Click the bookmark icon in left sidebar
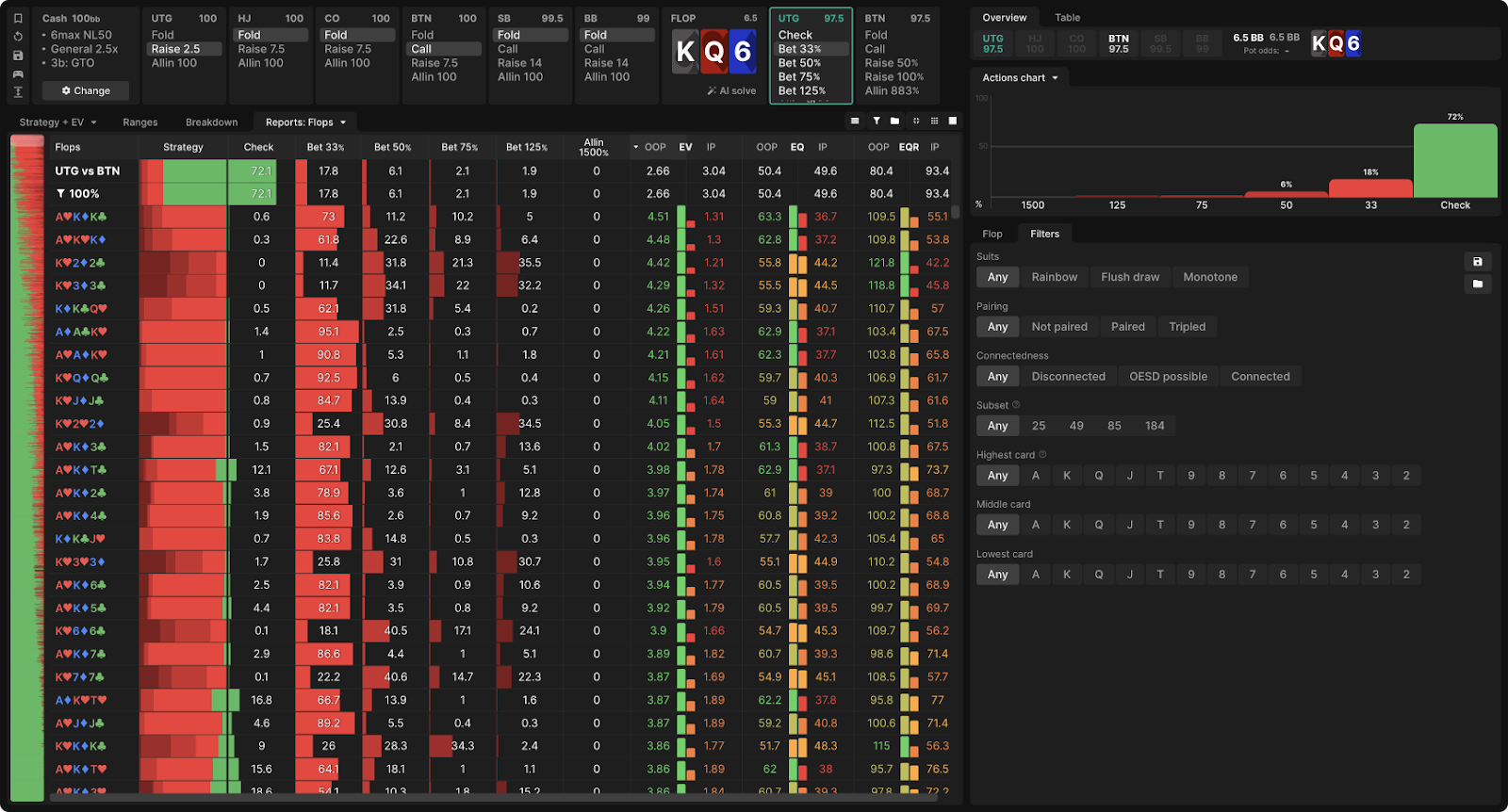 (x=17, y=18)
